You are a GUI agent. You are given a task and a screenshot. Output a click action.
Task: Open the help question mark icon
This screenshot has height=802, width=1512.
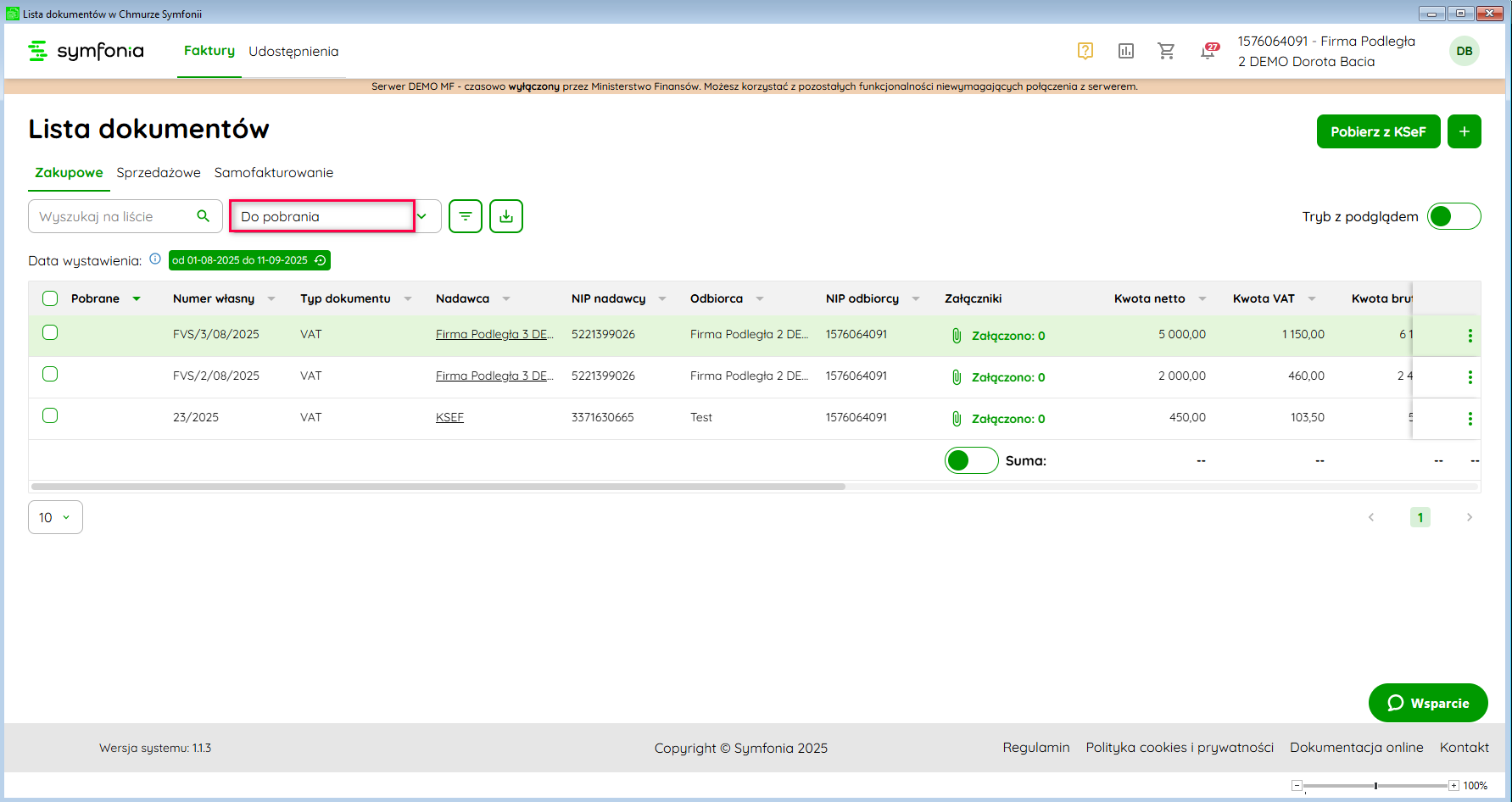coord(1085,51)
